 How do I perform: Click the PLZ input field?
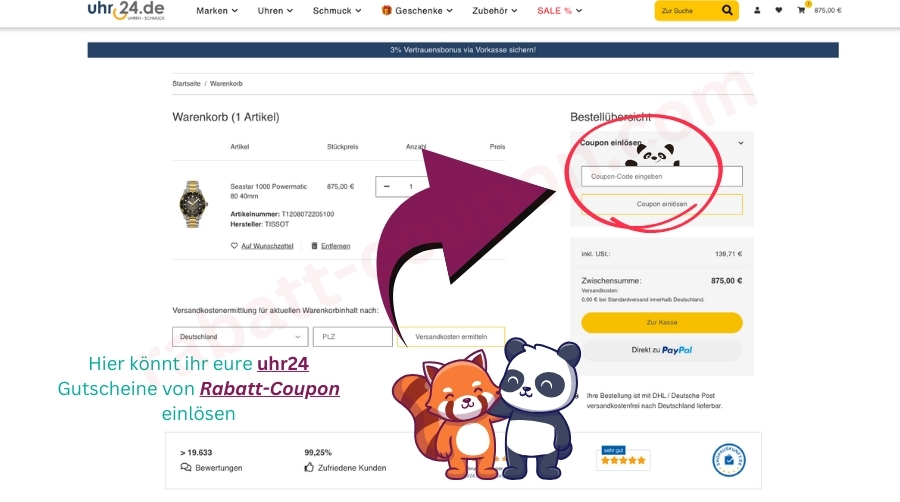[x=352, y=337]
